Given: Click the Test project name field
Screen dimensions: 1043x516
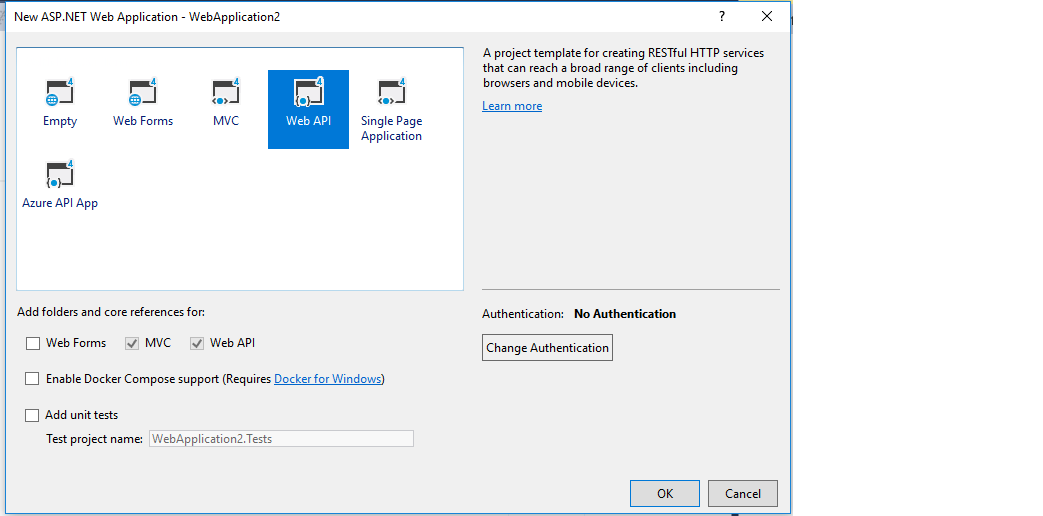Looking at the screenshot, I should pos(281,439).
